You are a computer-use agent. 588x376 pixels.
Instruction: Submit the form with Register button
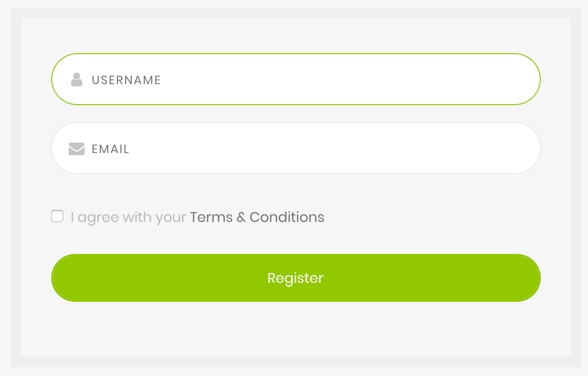click(x=296, y=278)
